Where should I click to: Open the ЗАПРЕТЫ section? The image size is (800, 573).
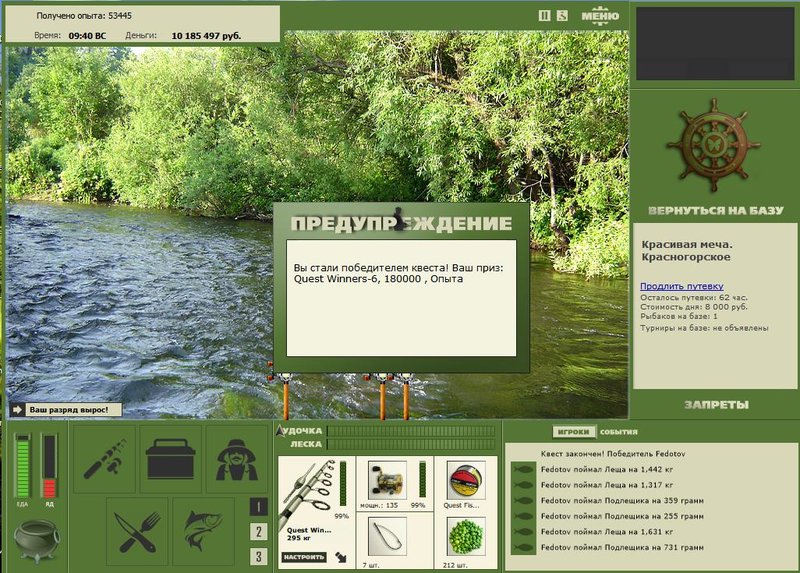[716, 405]
